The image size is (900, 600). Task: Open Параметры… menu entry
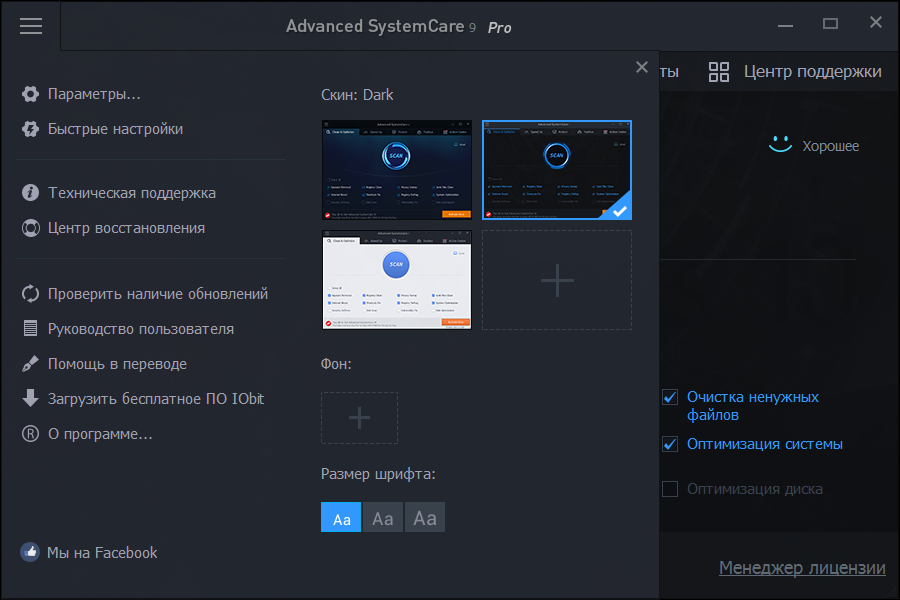coord(94,94)
